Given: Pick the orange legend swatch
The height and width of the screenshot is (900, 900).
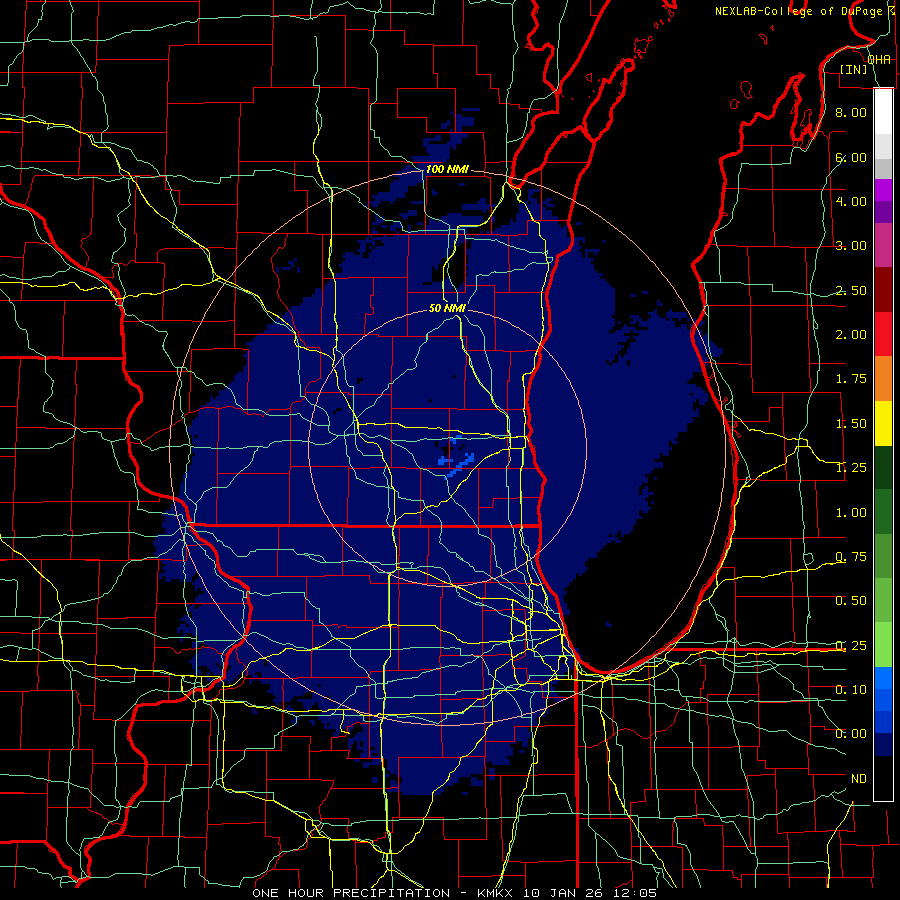Looking at the screenshot, I should 883,379.
